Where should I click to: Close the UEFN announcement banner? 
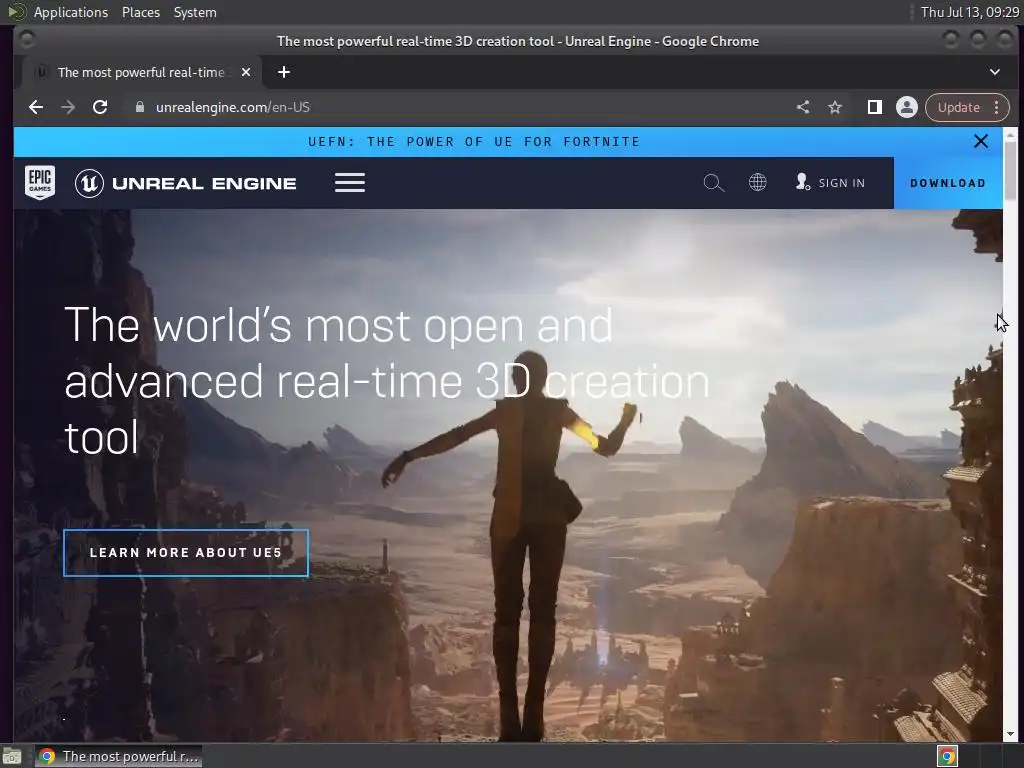980,141
